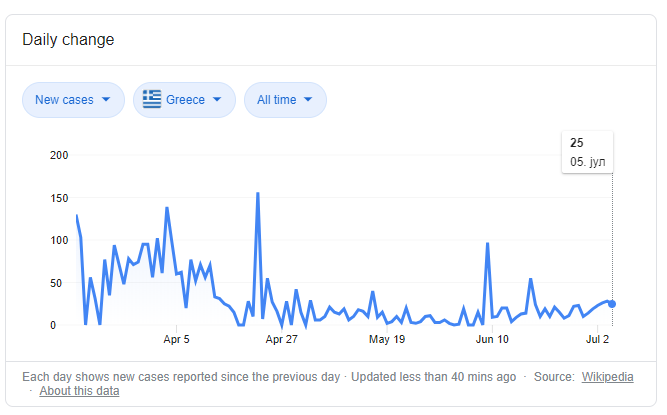667x415 pixels.
Task: Click the blue endpoint dot on the chart line
Action: (612, 304)
